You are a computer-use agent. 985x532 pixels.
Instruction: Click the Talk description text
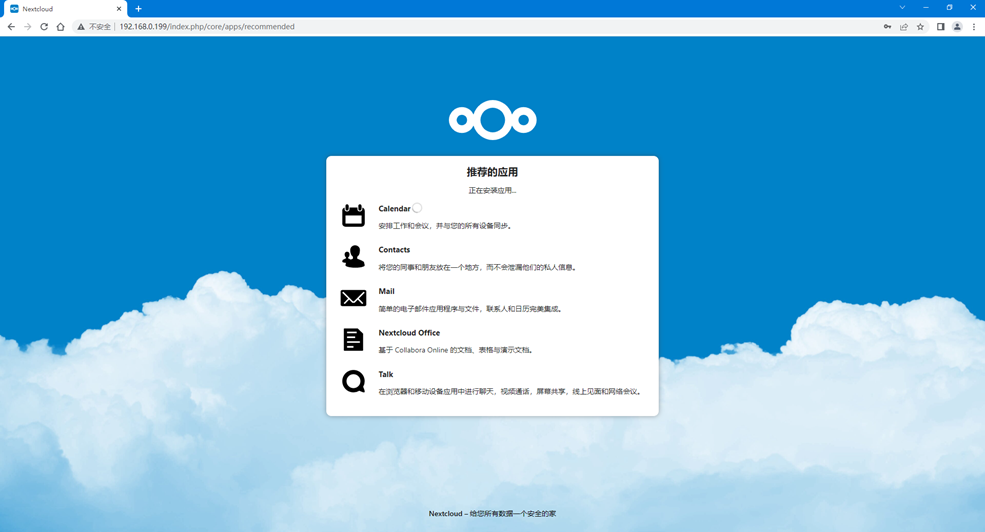(510, 391)
